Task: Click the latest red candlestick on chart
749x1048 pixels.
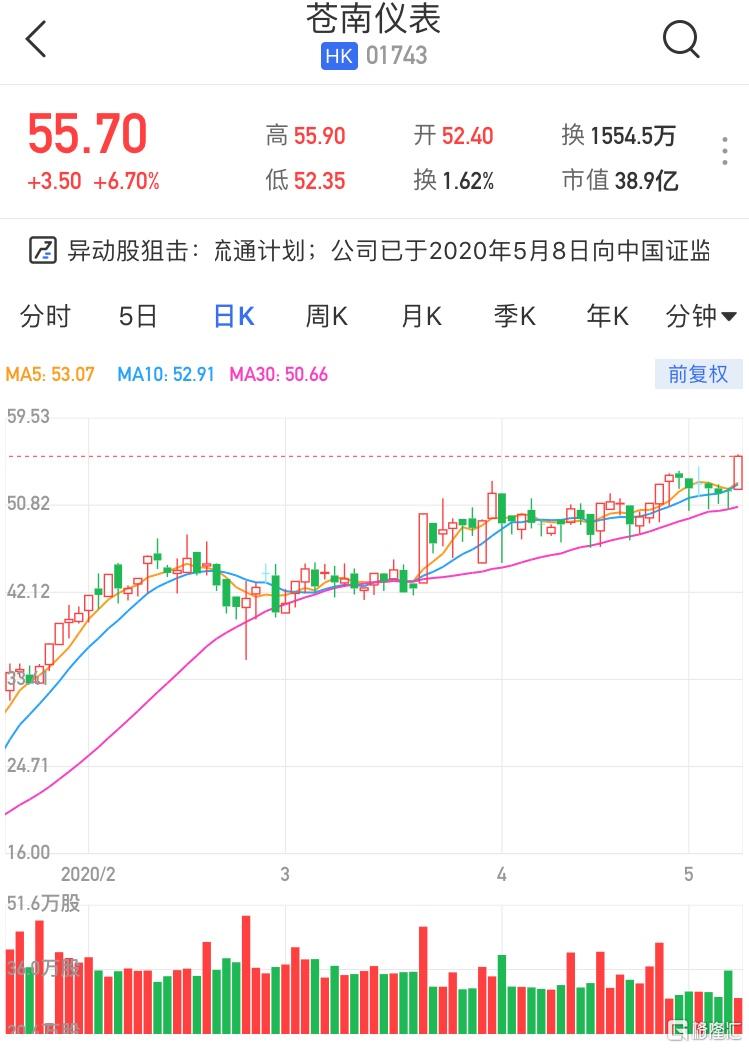Action: tap(738, 472)
